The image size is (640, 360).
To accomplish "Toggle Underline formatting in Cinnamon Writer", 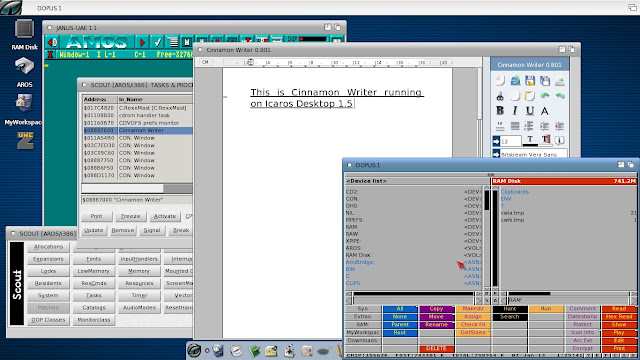I will (x=530, y=111).
